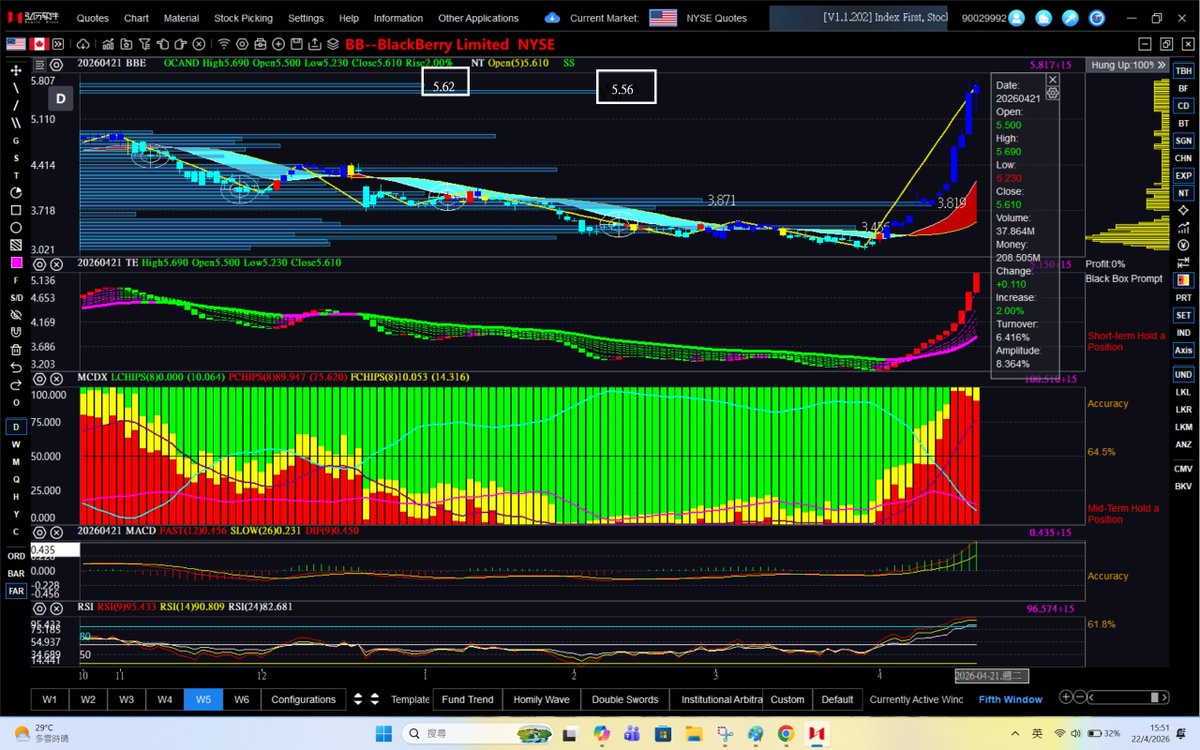Click the cloud download toolbar icon
Screen dimensions: 1200x750
click(x=83, y=44)
